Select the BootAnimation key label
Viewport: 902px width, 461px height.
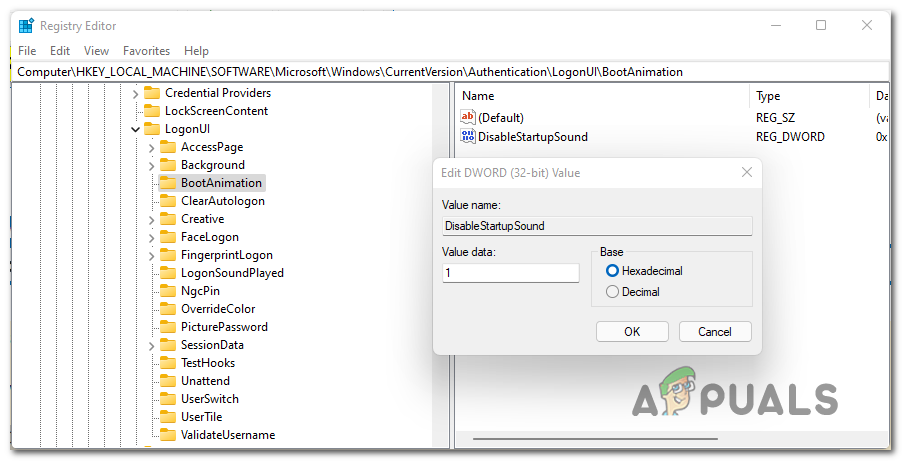click(221, 182)
